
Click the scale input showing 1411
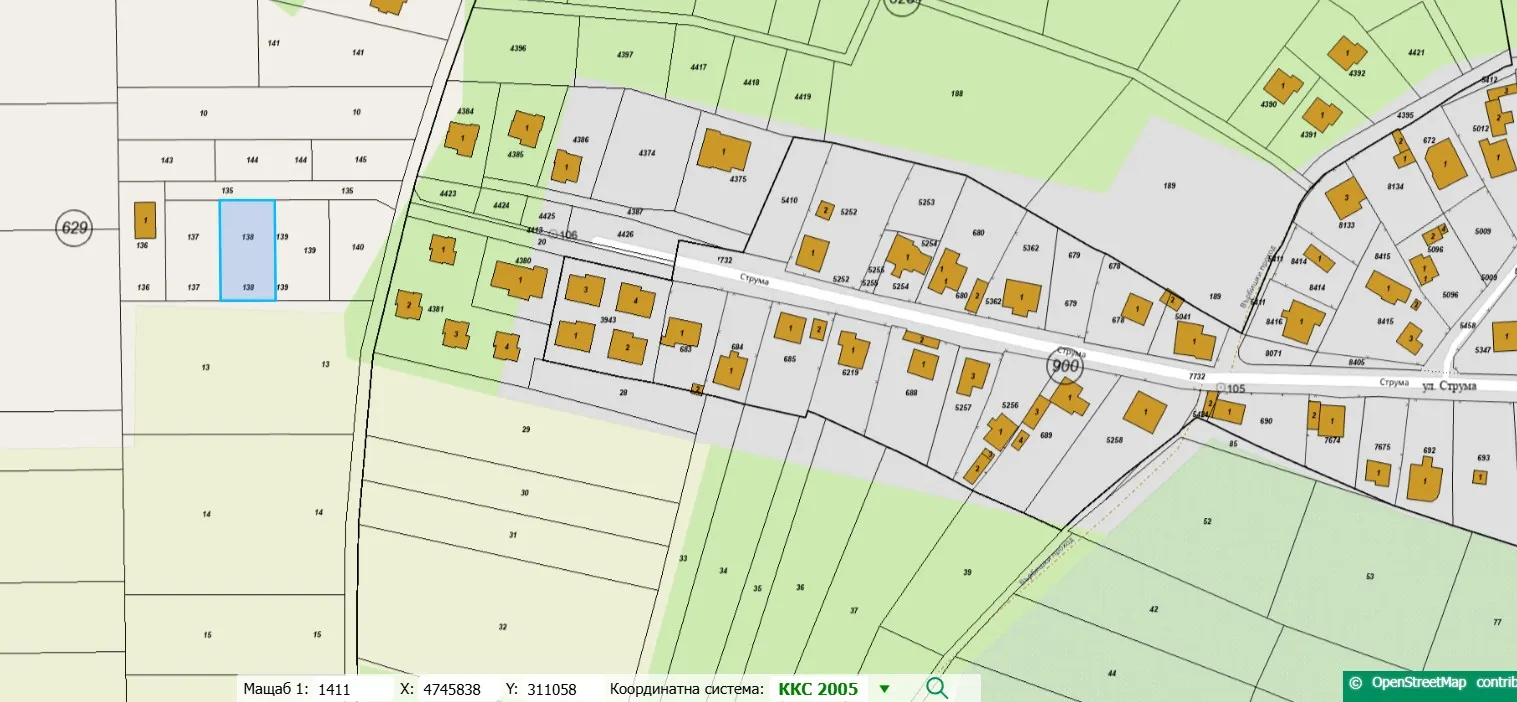click(x=334, y=689)
